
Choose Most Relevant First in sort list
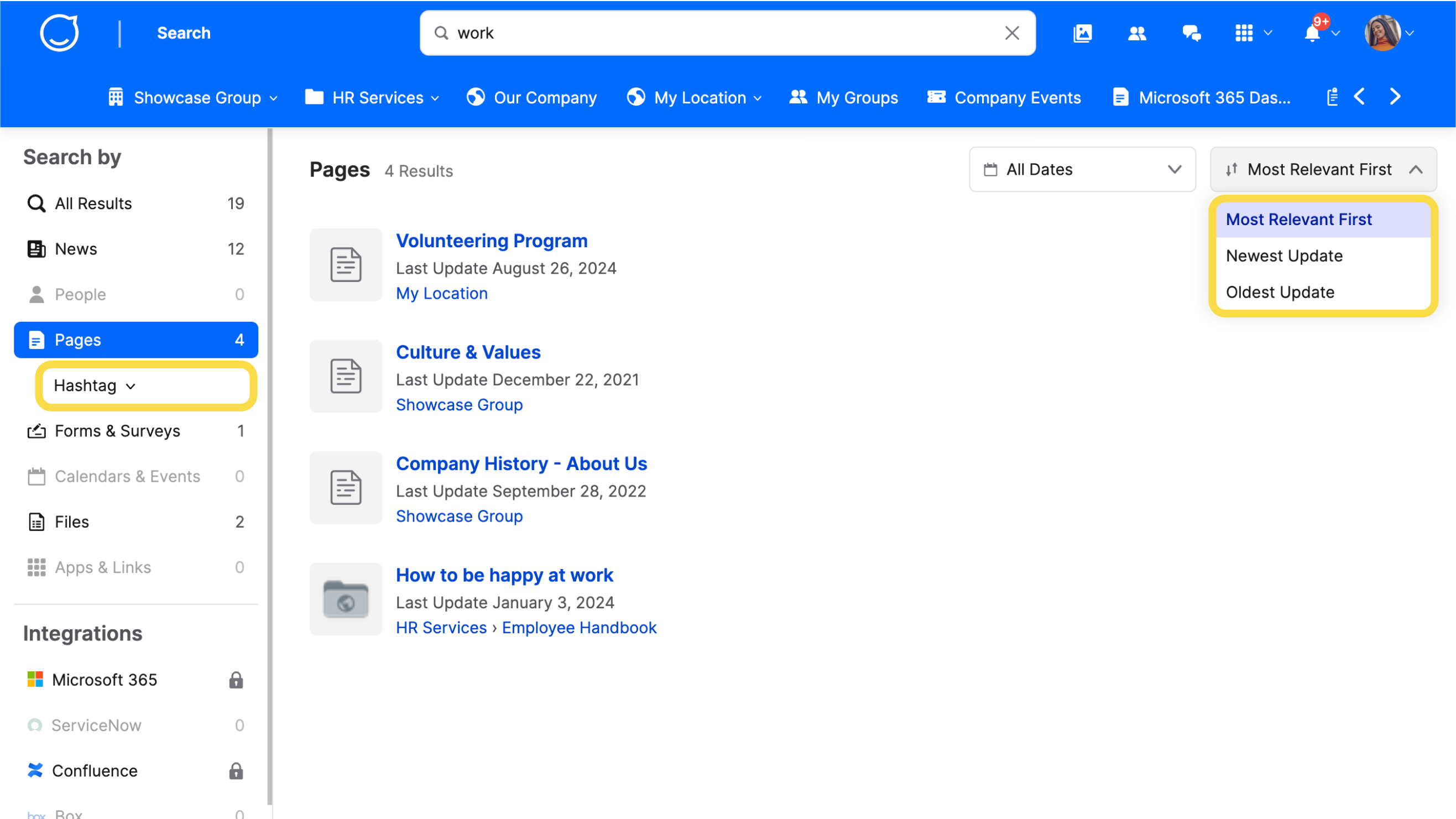tap(1323, 220)
